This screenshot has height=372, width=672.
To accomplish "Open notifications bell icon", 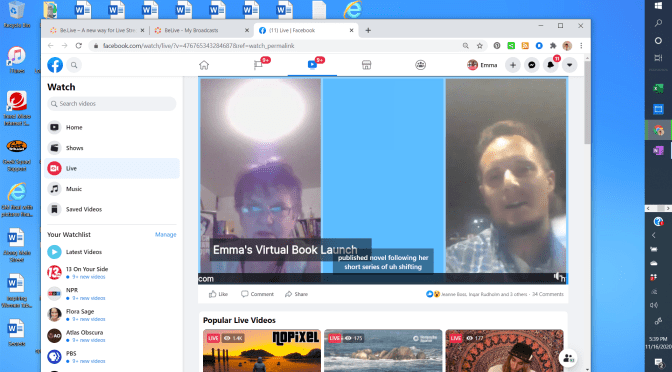I will (551, 65).
